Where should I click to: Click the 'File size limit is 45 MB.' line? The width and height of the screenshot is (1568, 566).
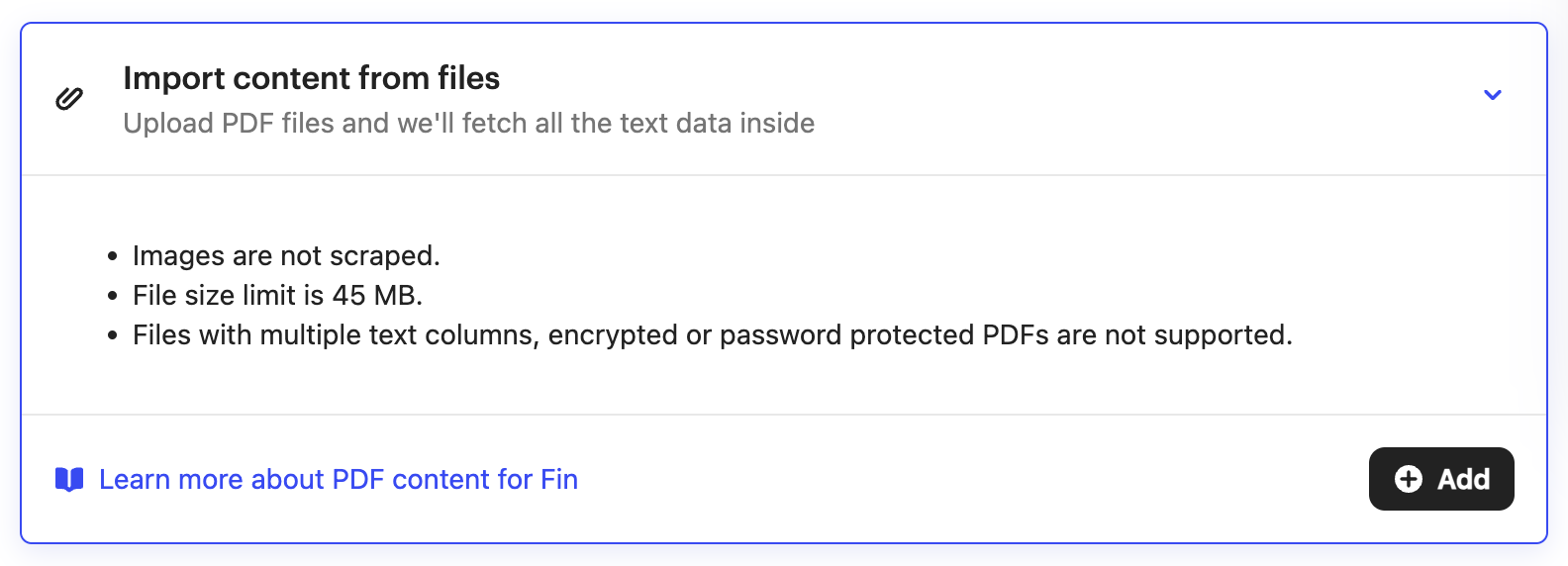point(278,296)
